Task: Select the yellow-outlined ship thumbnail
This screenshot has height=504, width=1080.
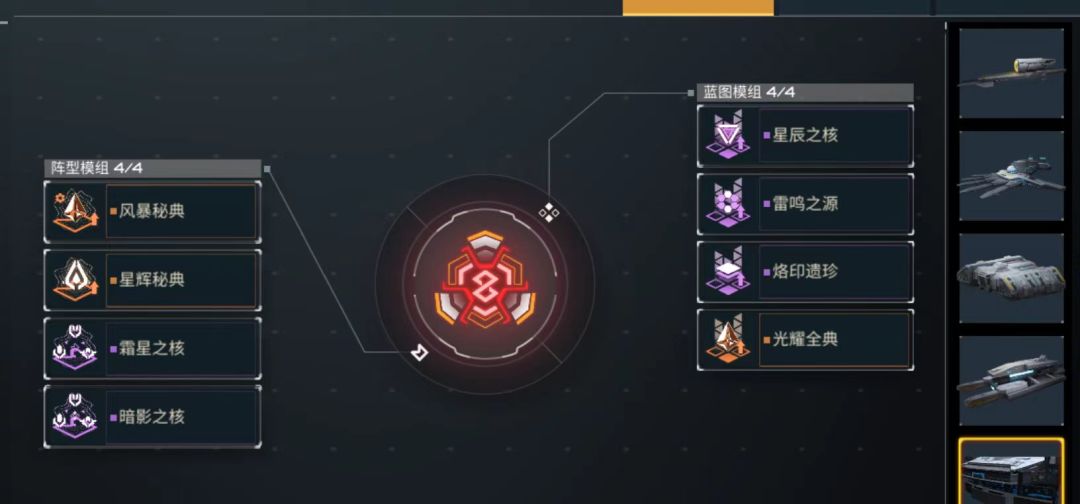Action: [1011, 472]
